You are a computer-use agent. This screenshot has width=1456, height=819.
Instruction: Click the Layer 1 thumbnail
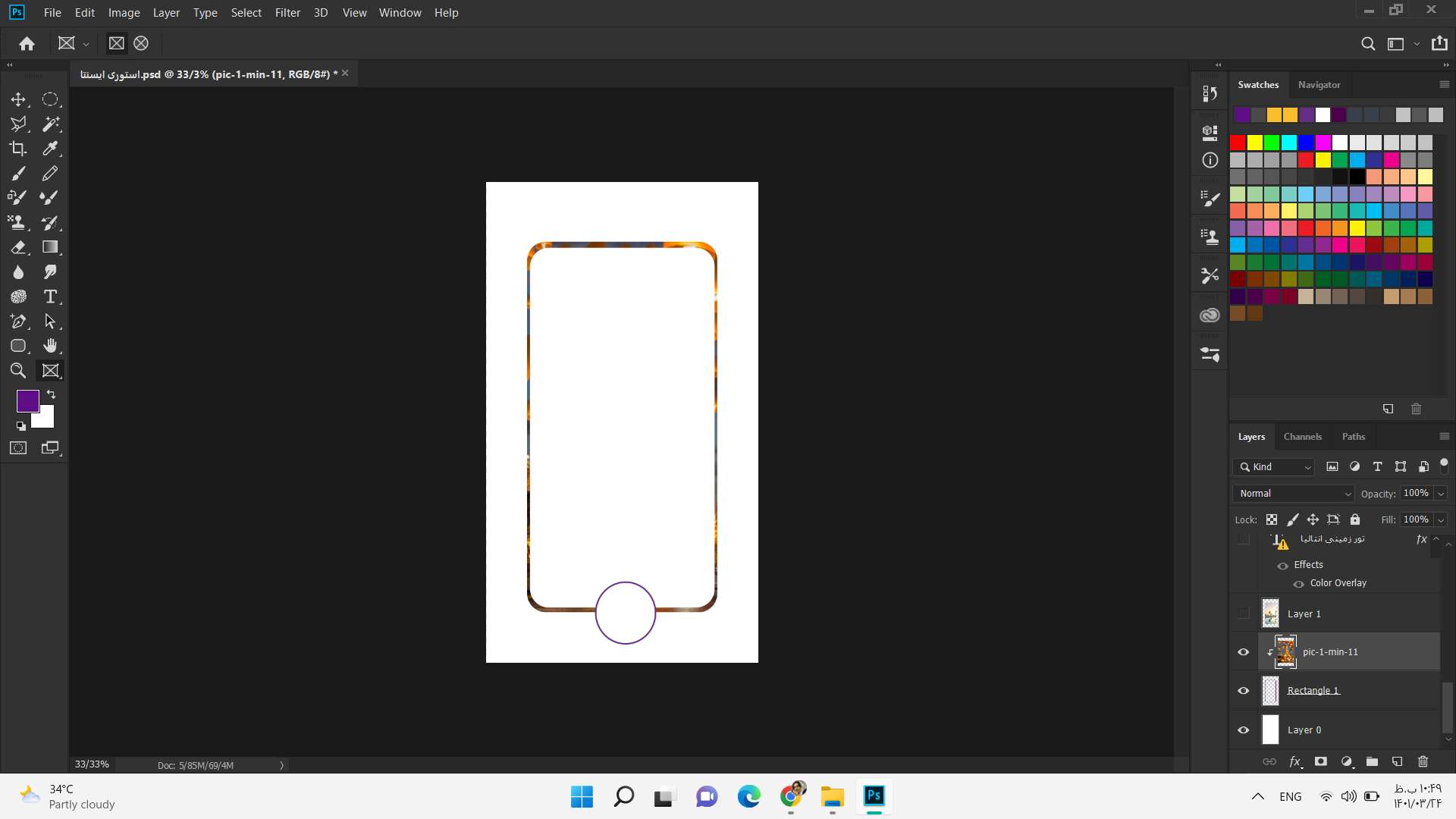[x=1270, y=613]
